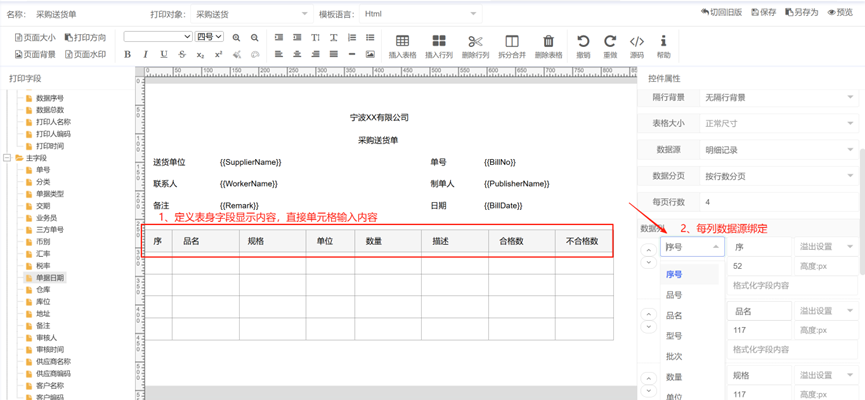Click the zoom out magnifier icon

(254, 38)
